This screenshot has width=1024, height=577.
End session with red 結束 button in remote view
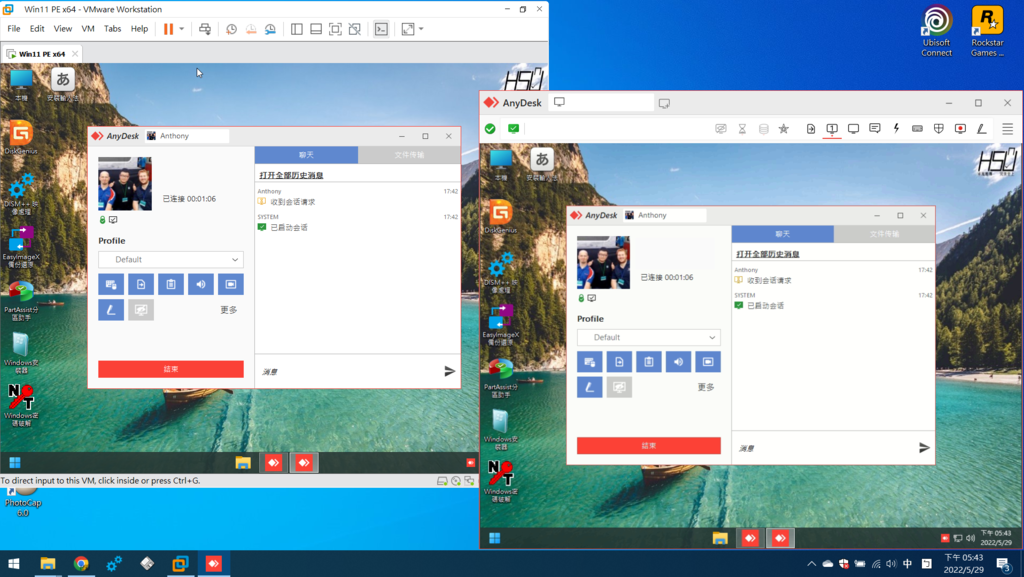[x=648, y=446]
